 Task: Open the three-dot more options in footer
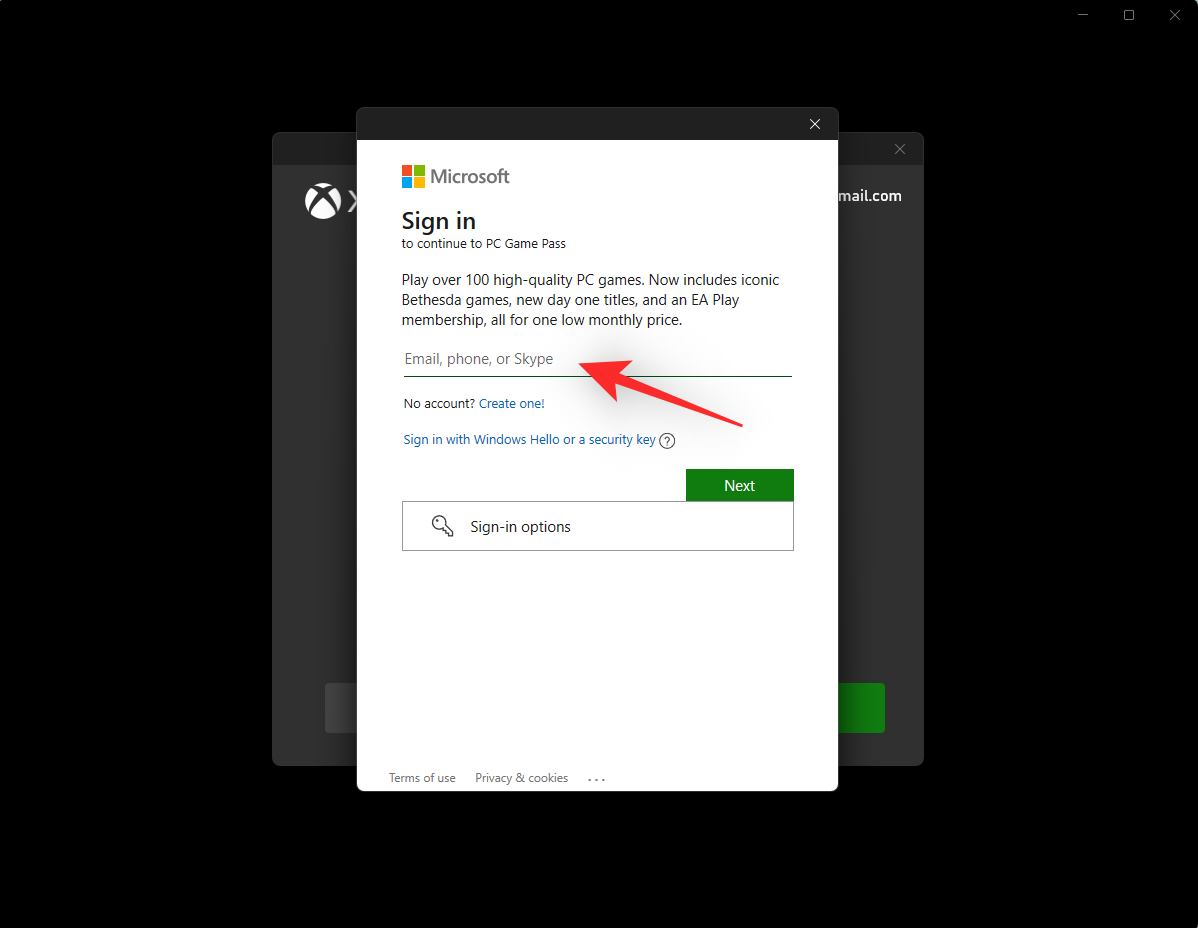(x=597, y=779)
